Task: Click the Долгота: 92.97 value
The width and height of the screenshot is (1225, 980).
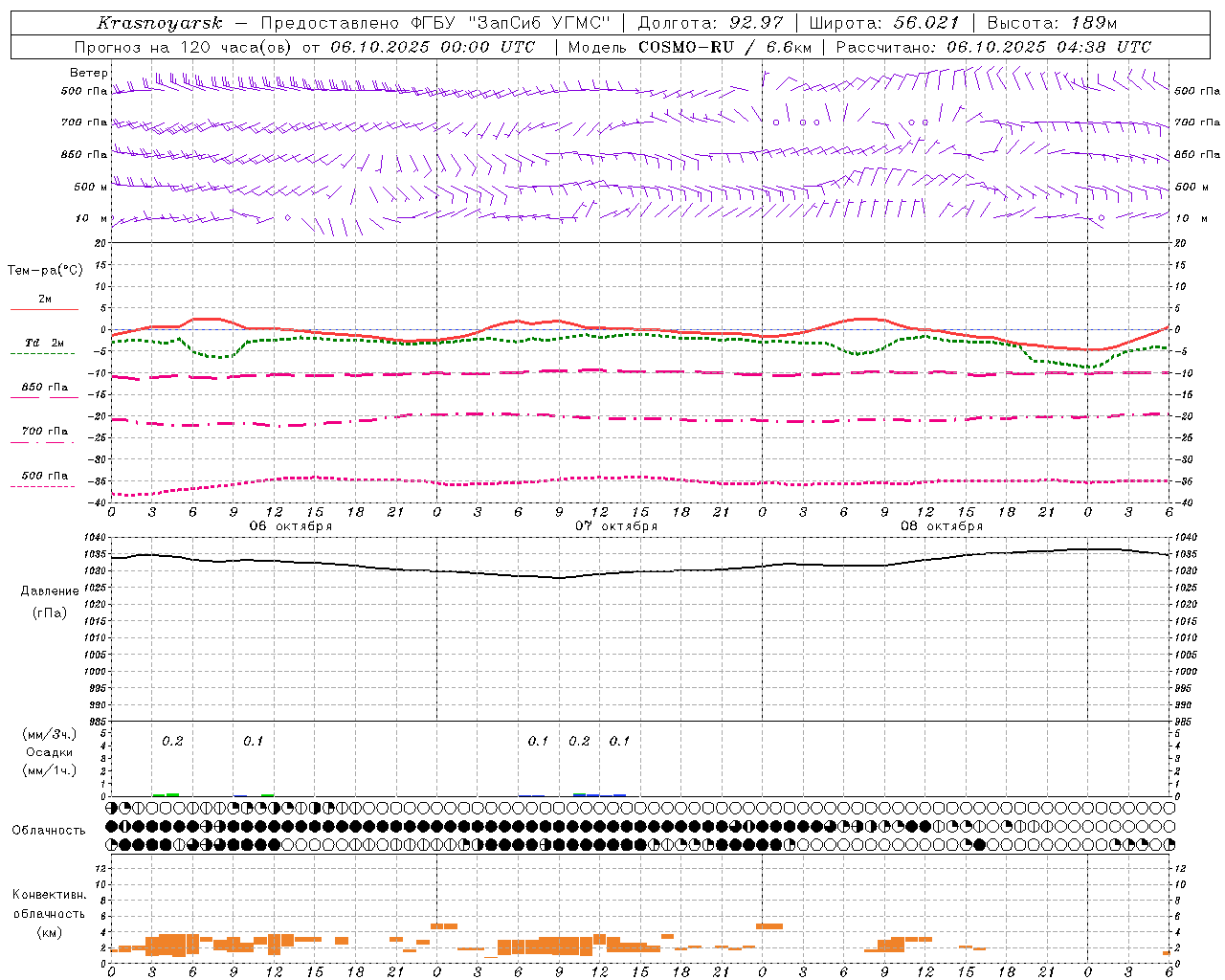Action: point(710,23)
